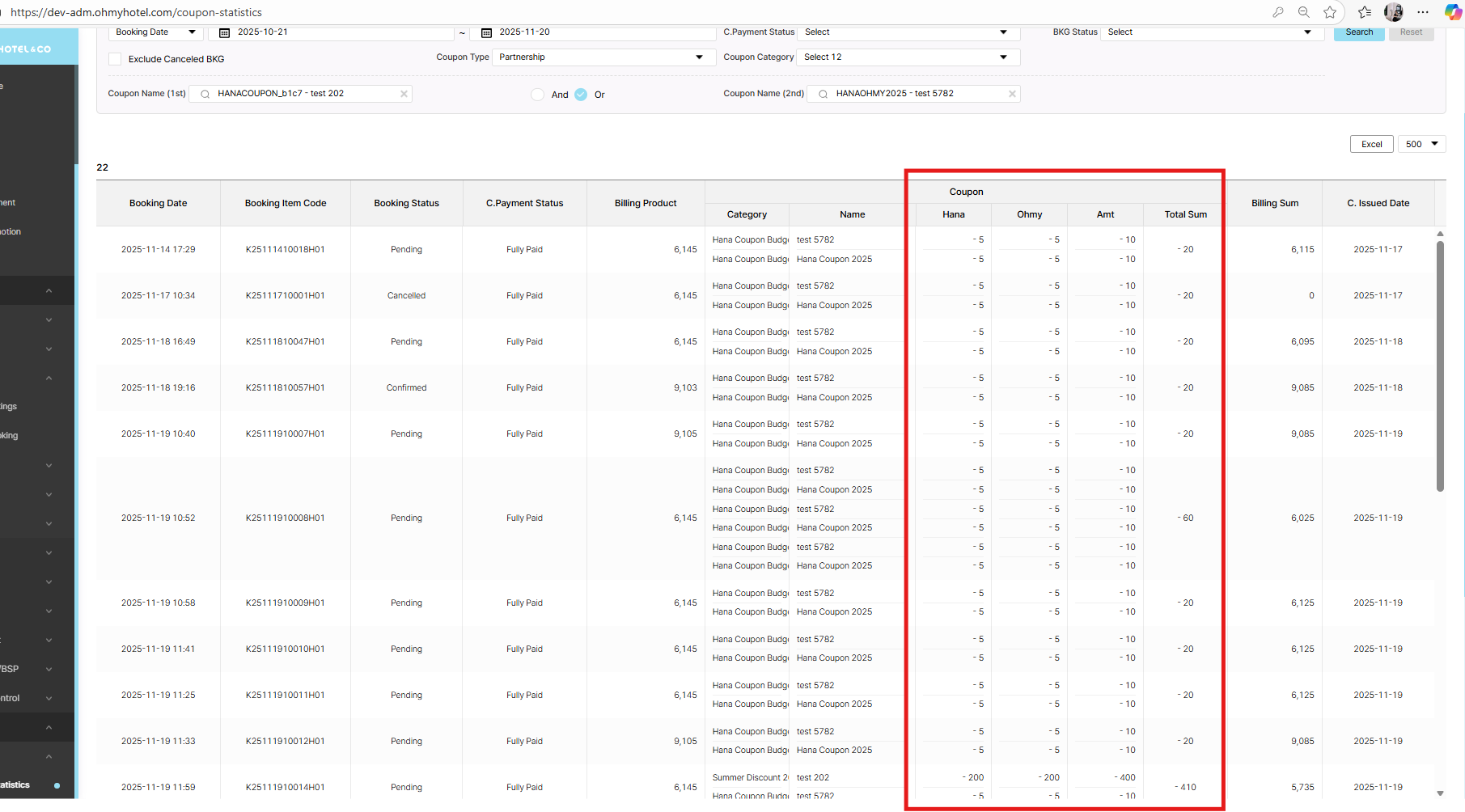Screen dimensions: 1465x812
Task: Clear the Coupon Name (1st) field
Action: (404, 94)
